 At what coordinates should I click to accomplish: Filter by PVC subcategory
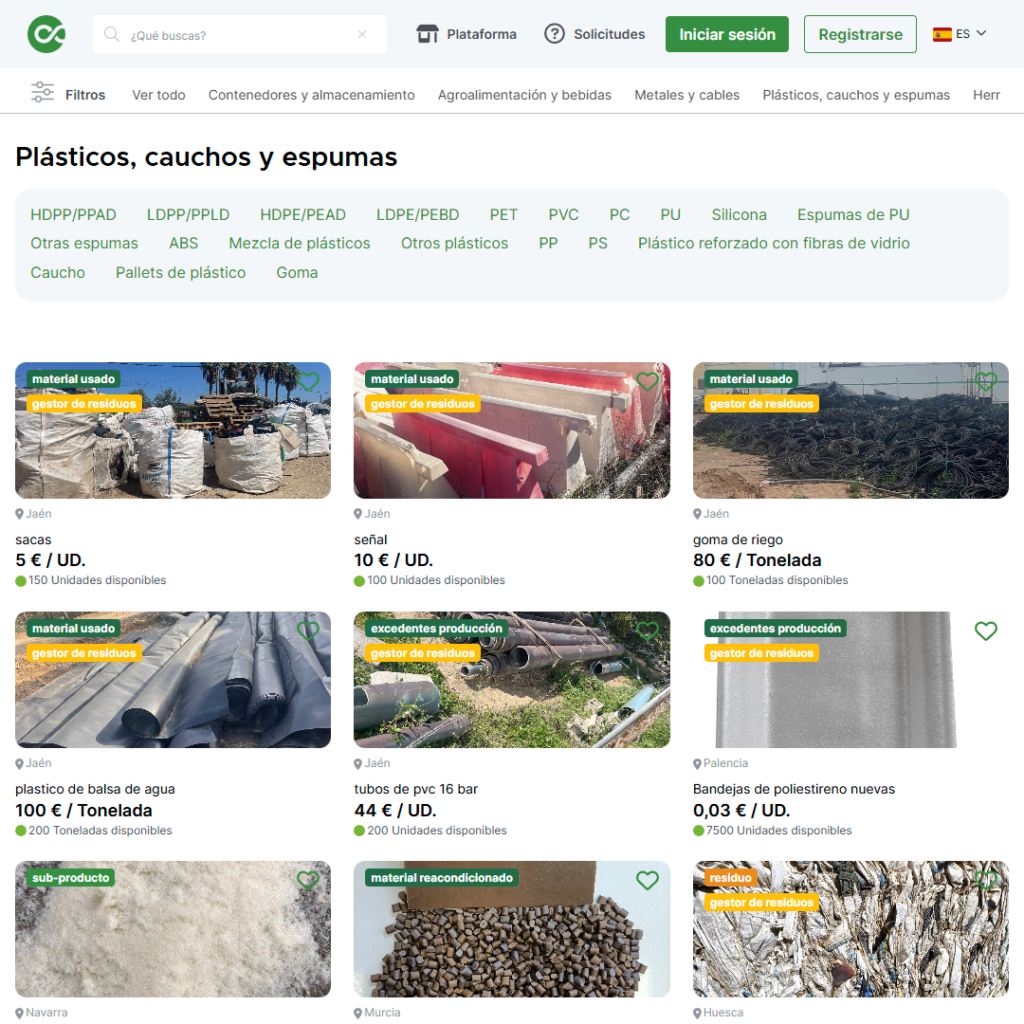pyautogui.click(x=564, y=215)
